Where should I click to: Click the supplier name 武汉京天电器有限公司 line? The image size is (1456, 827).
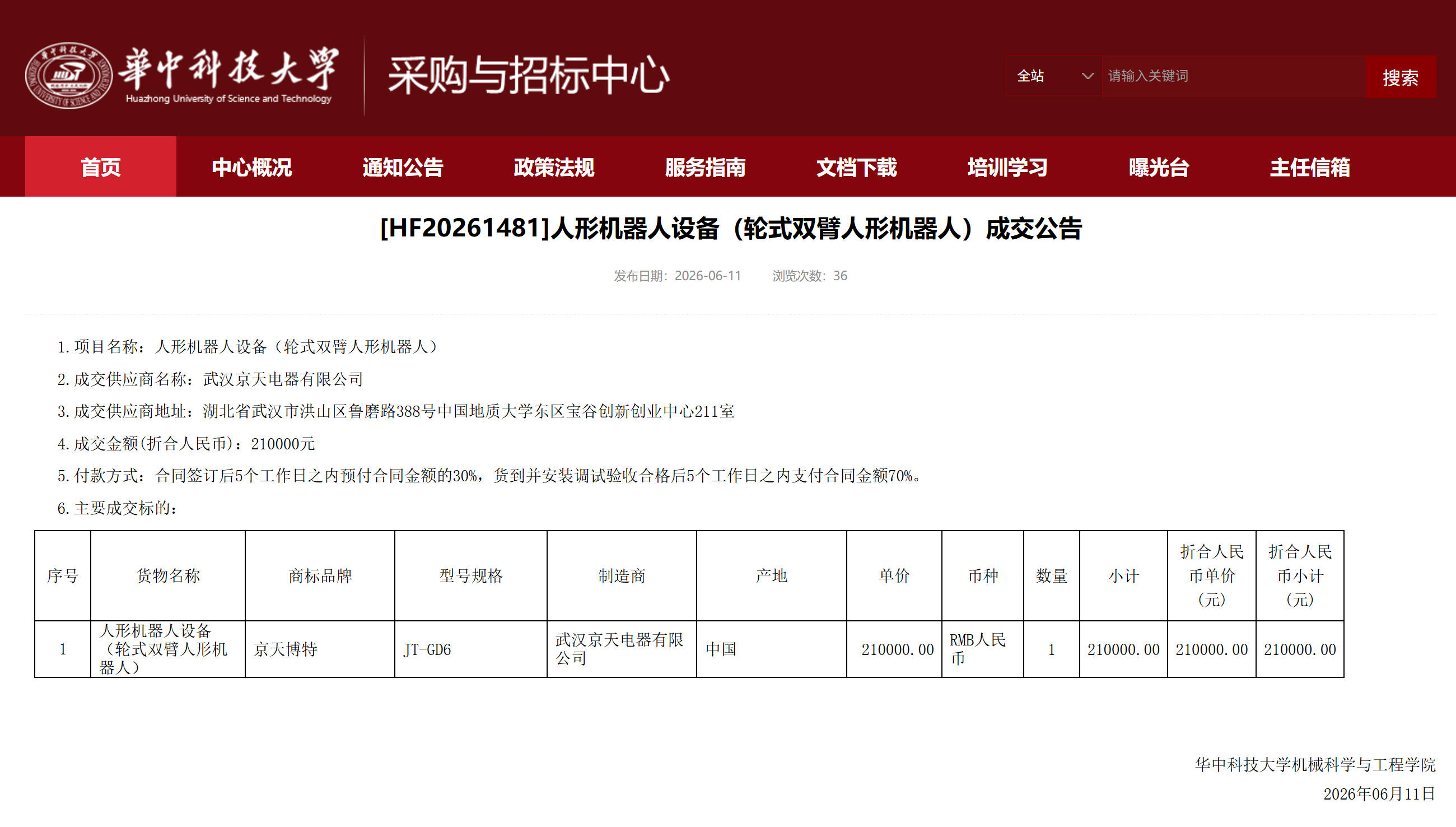tap(210, 379)
